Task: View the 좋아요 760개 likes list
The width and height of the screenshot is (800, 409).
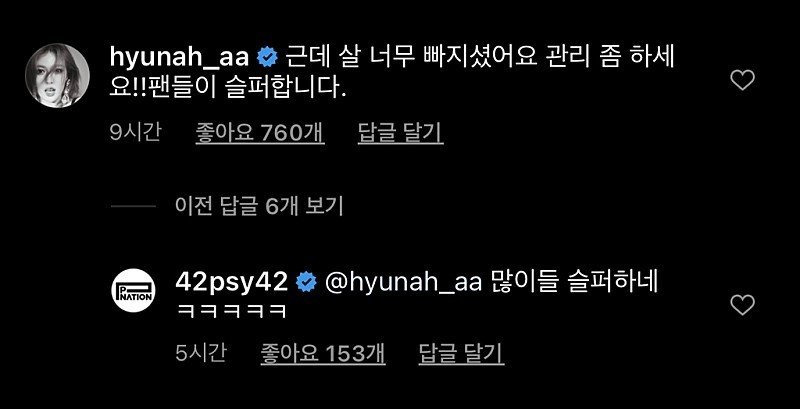Action: coord(260,133)
